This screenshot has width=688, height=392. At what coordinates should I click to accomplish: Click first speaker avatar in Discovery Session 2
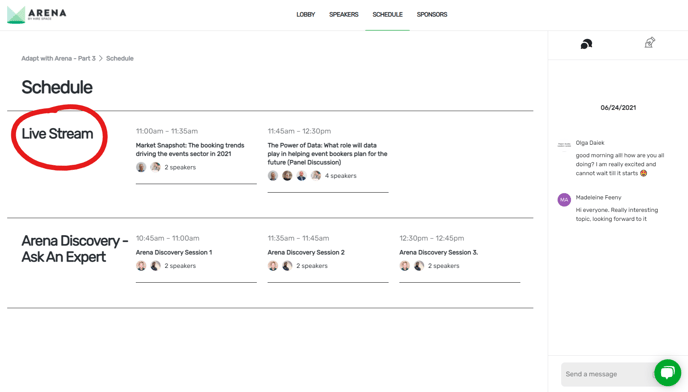pyautogui.click(x=273, y=266)
